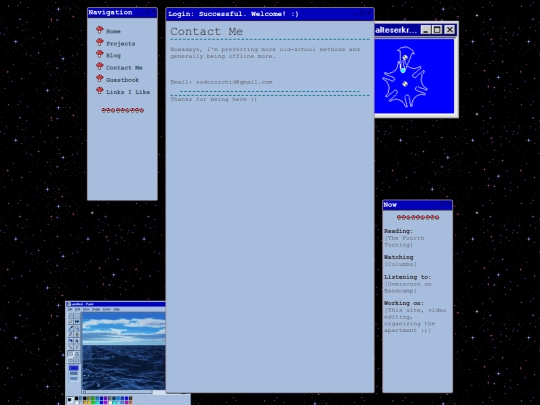Visit the Guestbook page

click(x=122, y=80)
